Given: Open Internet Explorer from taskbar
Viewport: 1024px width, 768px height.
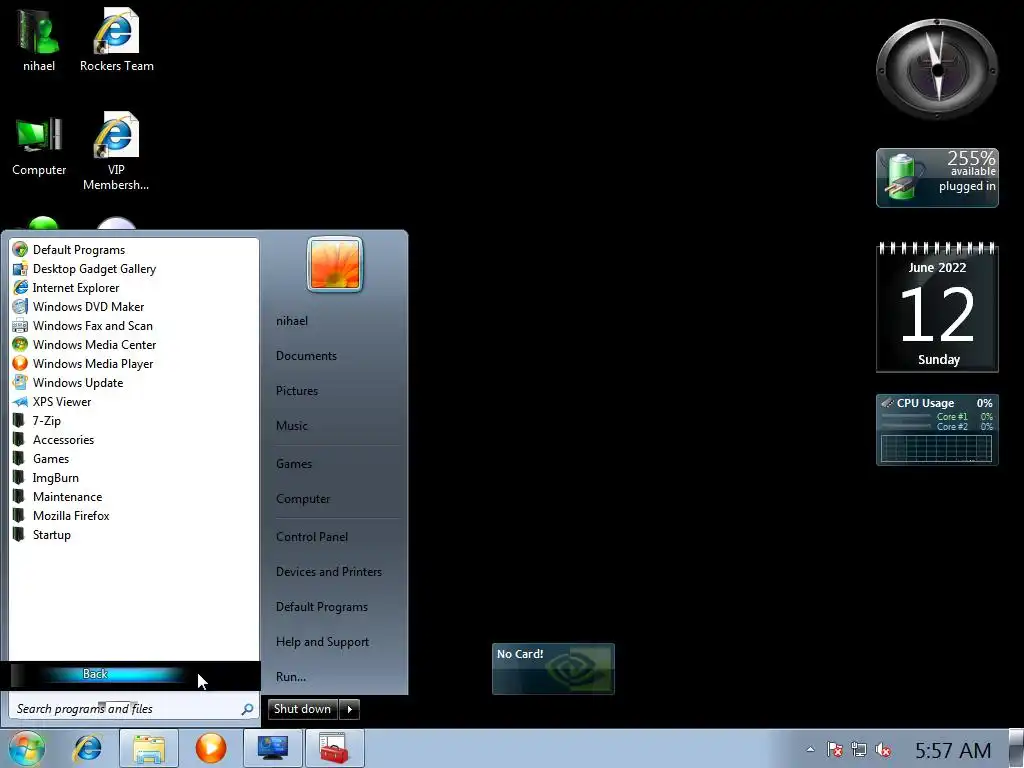Looking at the screenshot, I should coord(88,748).
